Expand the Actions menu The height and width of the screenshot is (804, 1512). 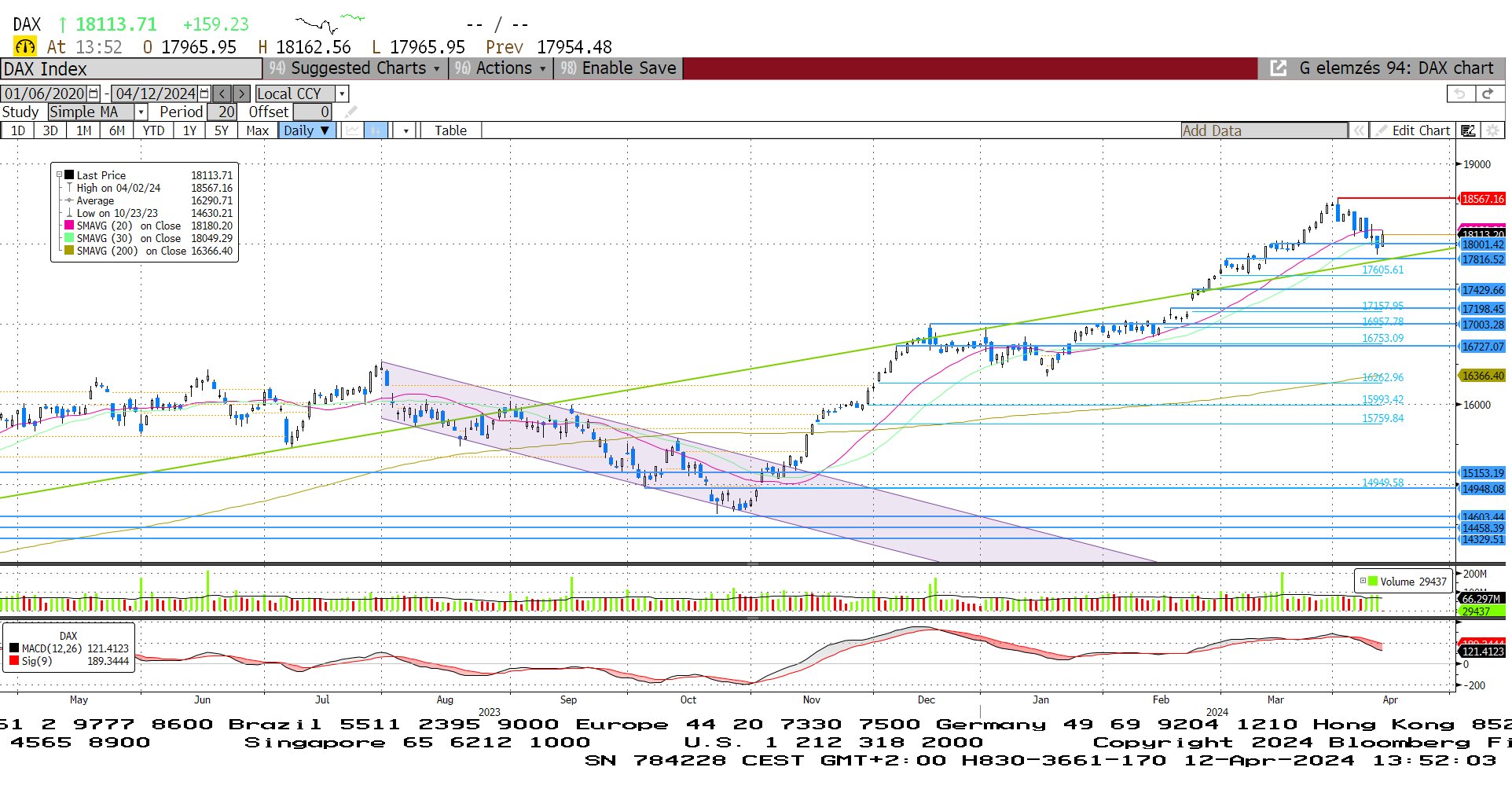(499, 68)
